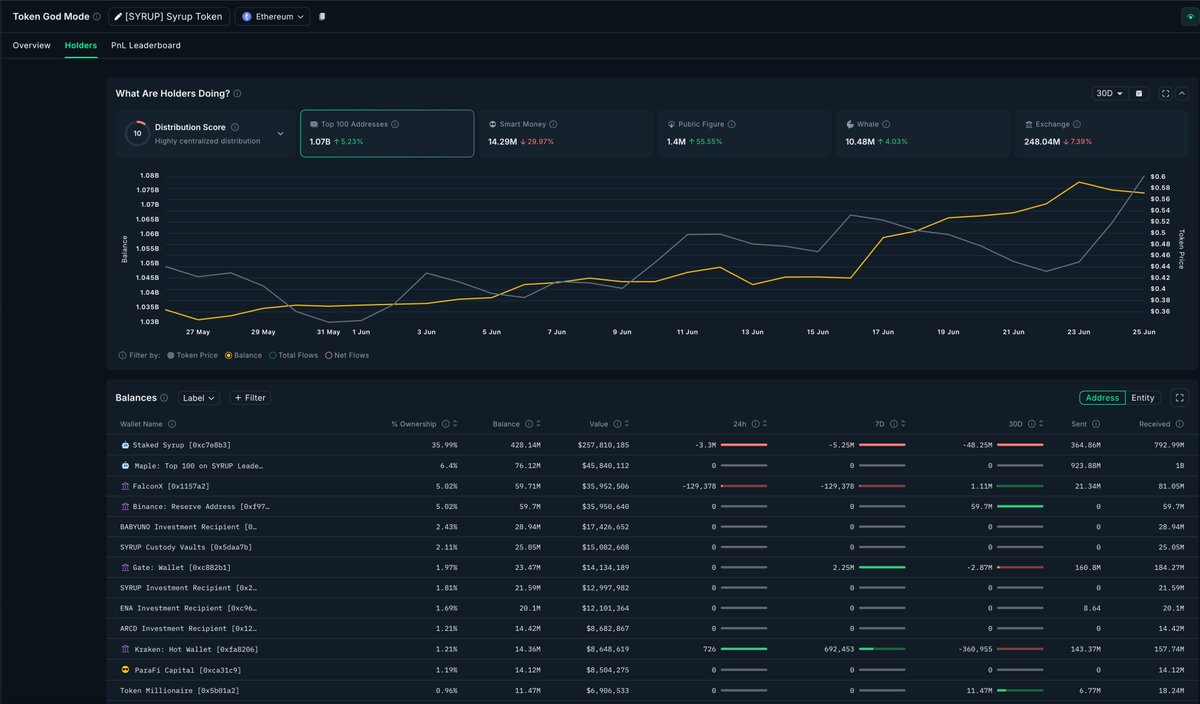
Task: Select the Public Figure card
Action: [743, 133]
